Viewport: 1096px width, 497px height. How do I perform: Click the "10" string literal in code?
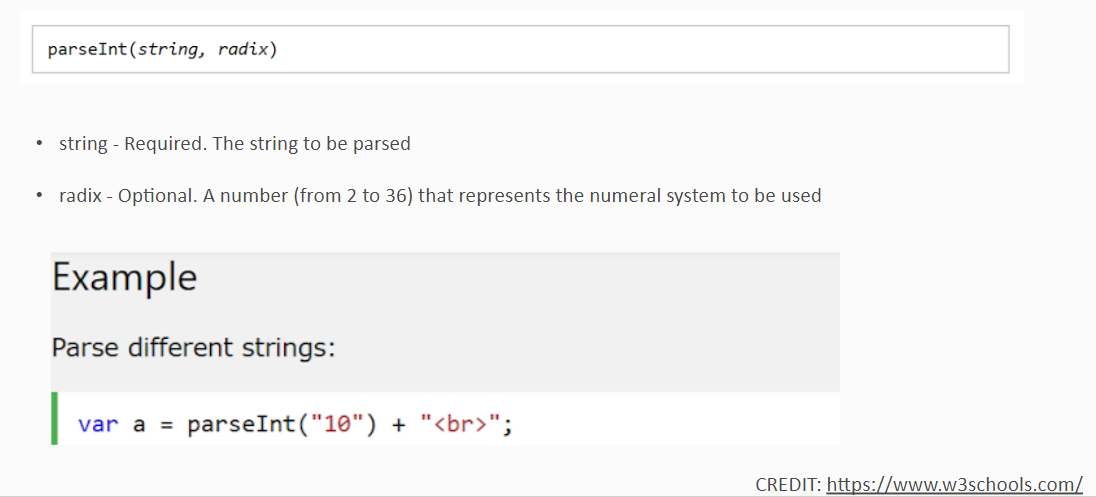(x=338, y=424)
